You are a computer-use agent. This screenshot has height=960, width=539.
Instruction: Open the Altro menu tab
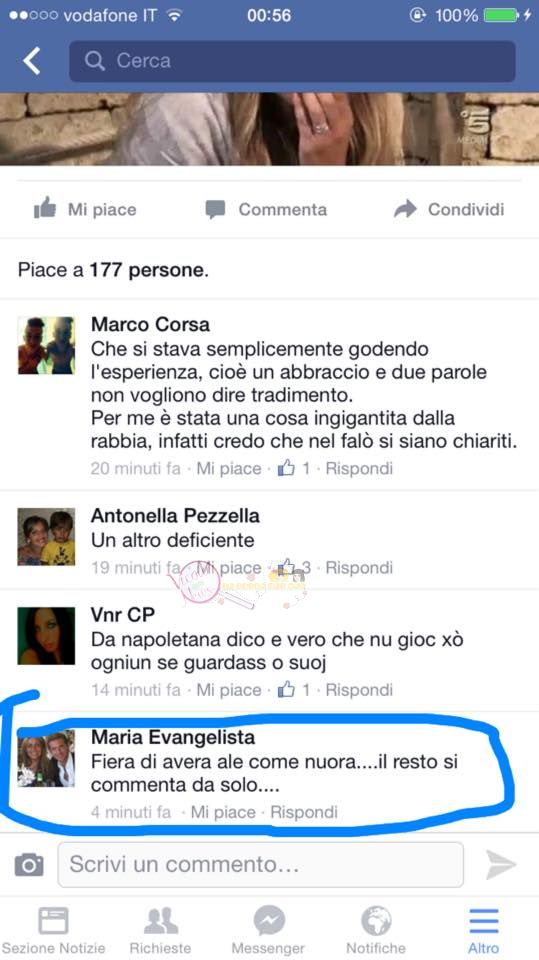click(484, 931)
